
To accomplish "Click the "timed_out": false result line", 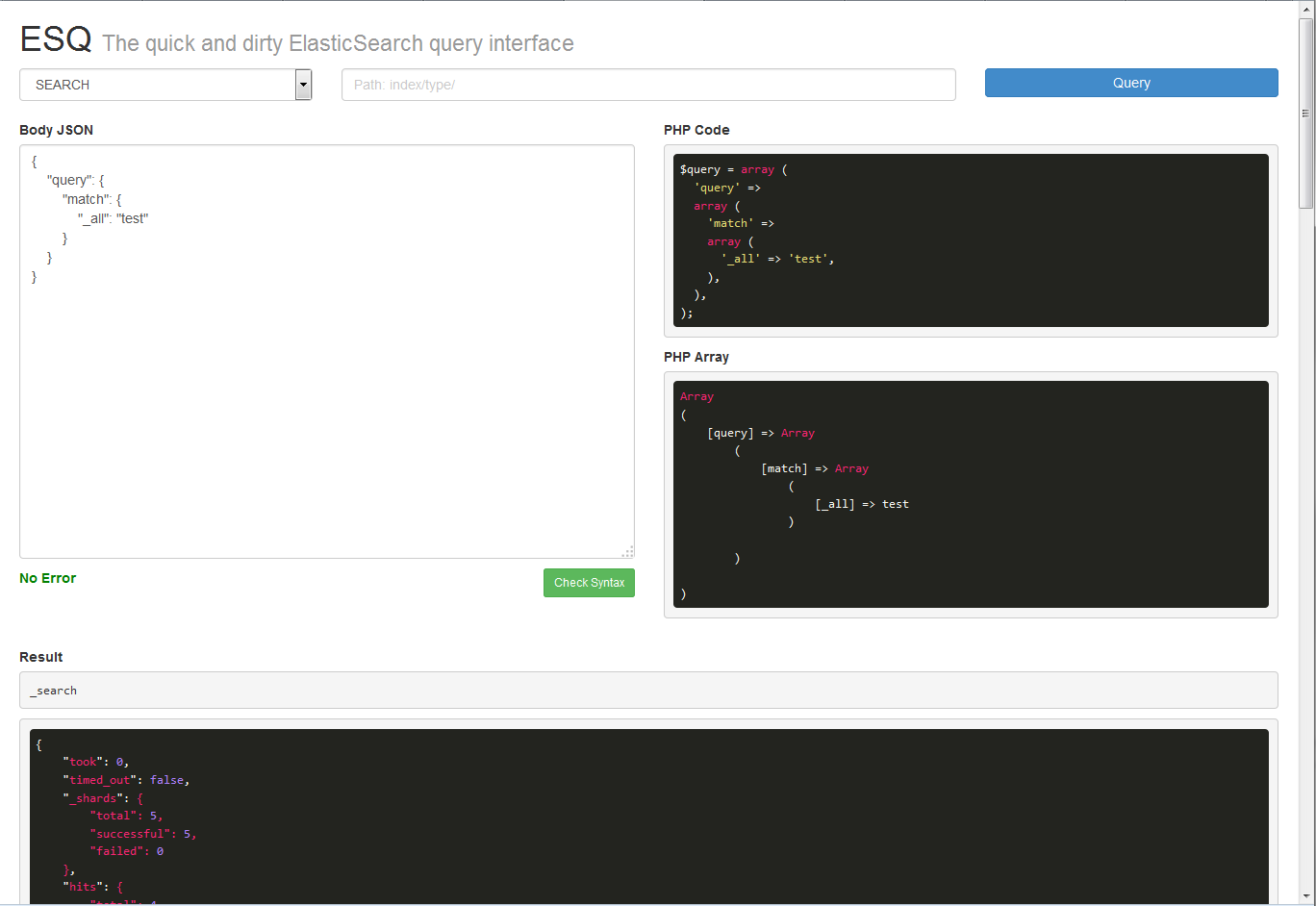I will pyautogui.click(x=126, y=780).
